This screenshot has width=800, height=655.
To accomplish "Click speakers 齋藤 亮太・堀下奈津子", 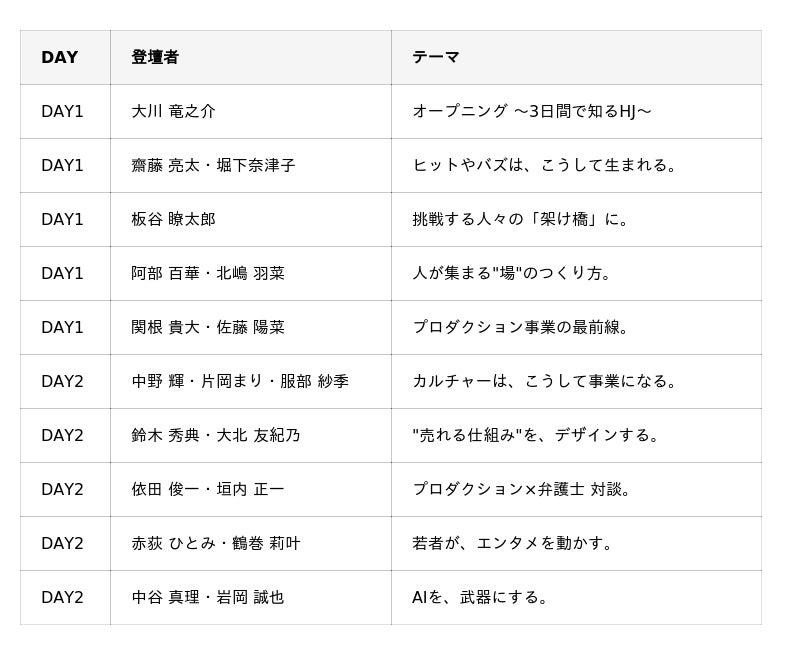I will click(213, 165).
